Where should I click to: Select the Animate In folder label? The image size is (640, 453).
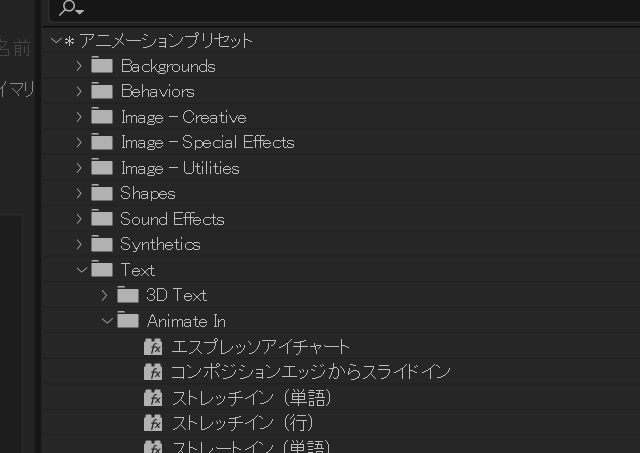click(186, 321)
